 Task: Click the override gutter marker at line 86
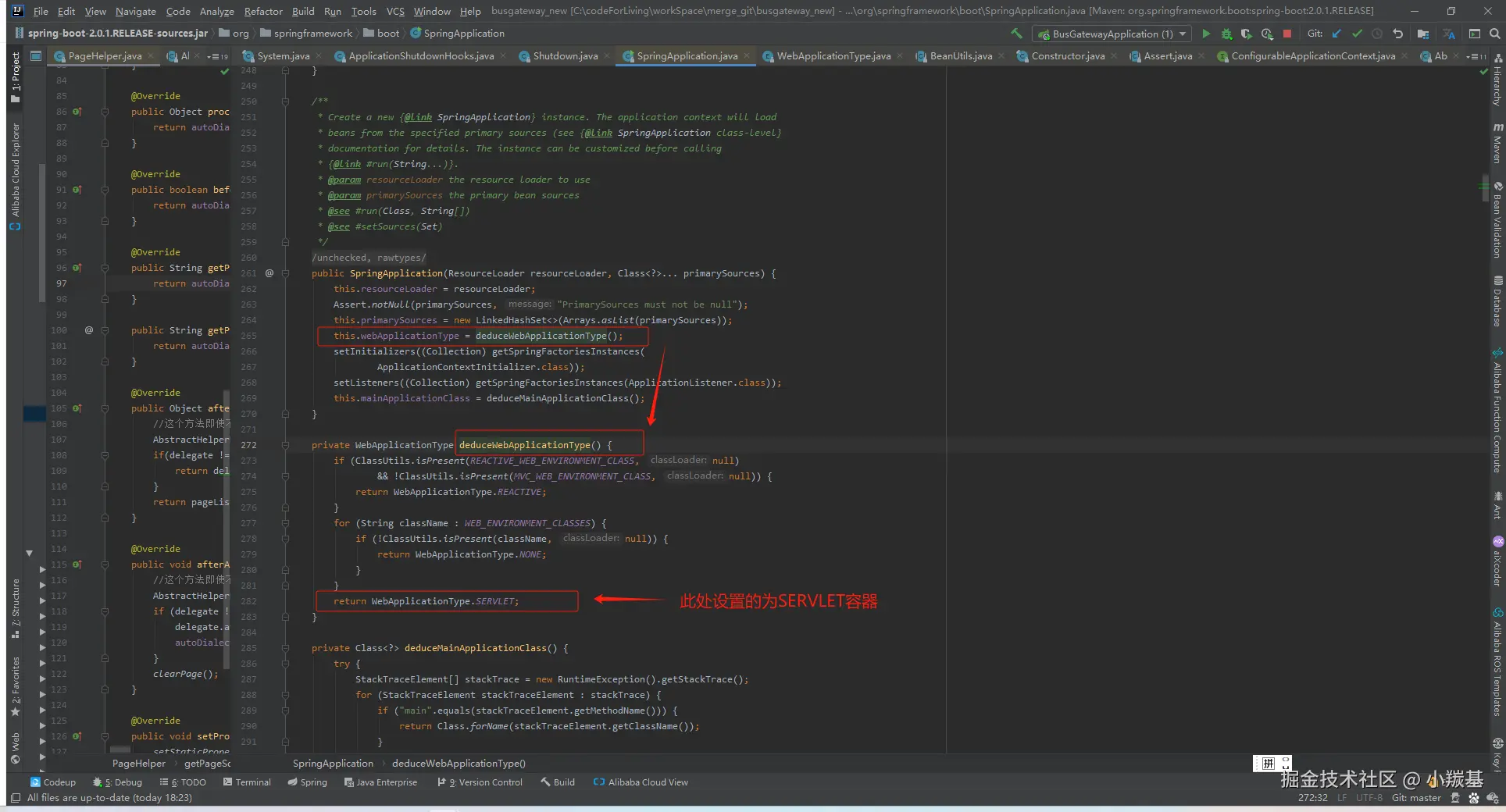pyautogui.click(x=77, y=112)
